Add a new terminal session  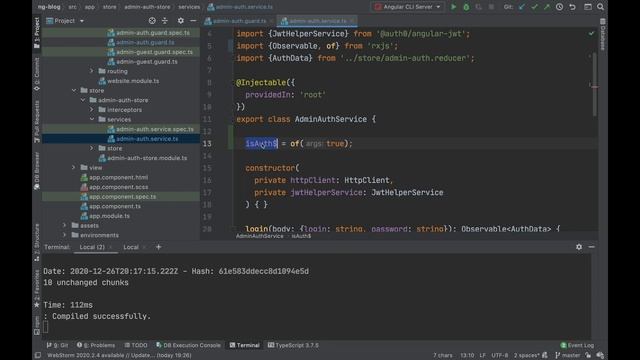coord(158,247)
